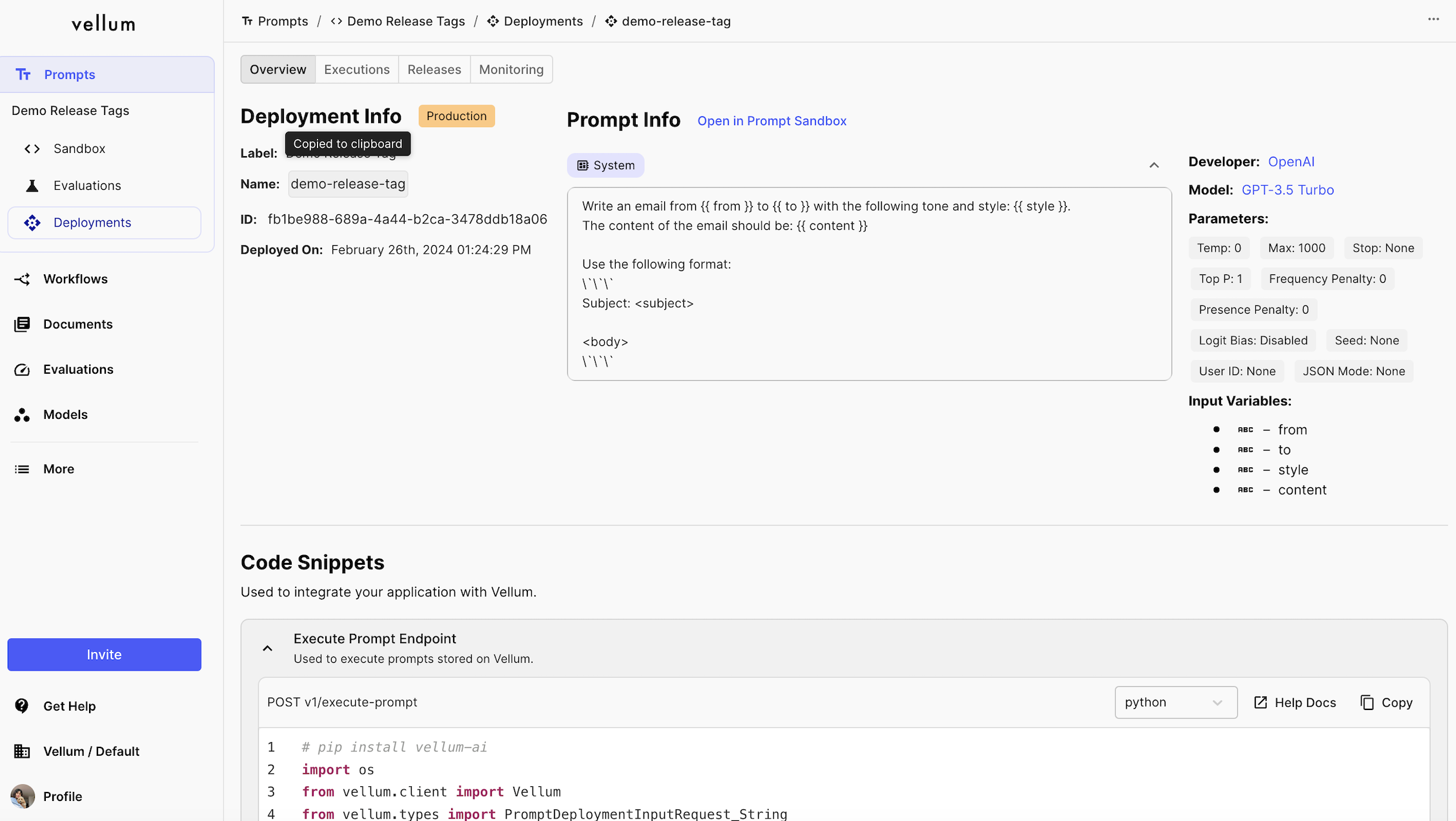Screen dimensions: 1456x821
Task: Click the Get Help question icon
Action: (x=22, y=706)
